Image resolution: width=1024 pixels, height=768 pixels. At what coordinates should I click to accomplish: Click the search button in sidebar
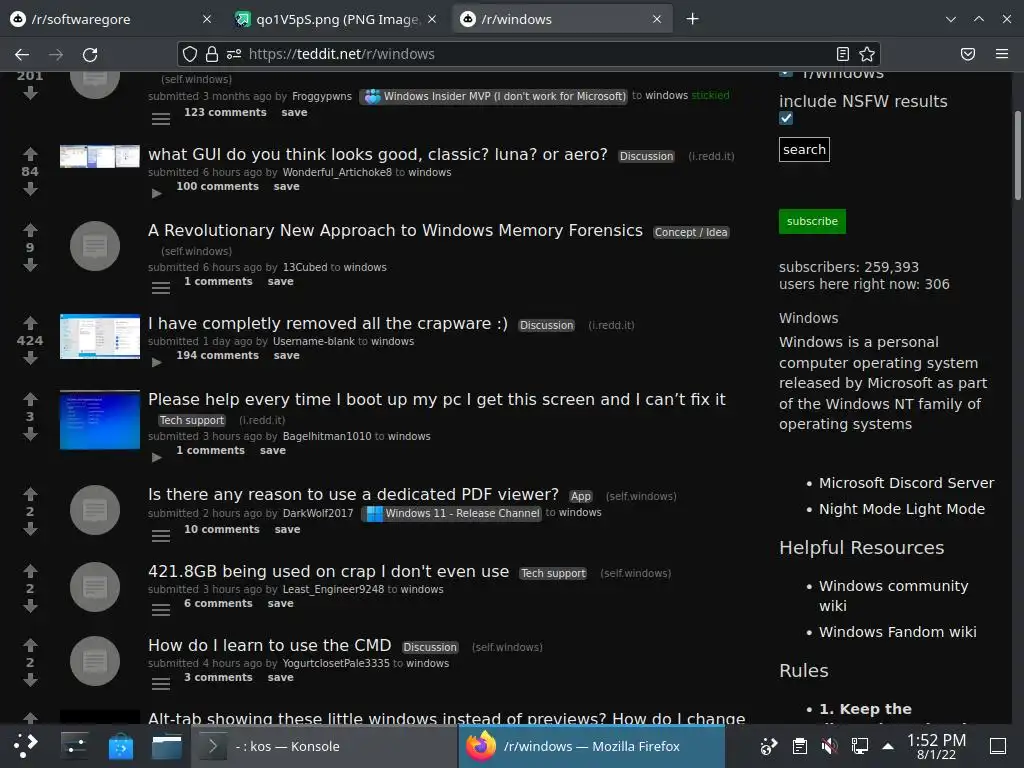pos(804,150)
